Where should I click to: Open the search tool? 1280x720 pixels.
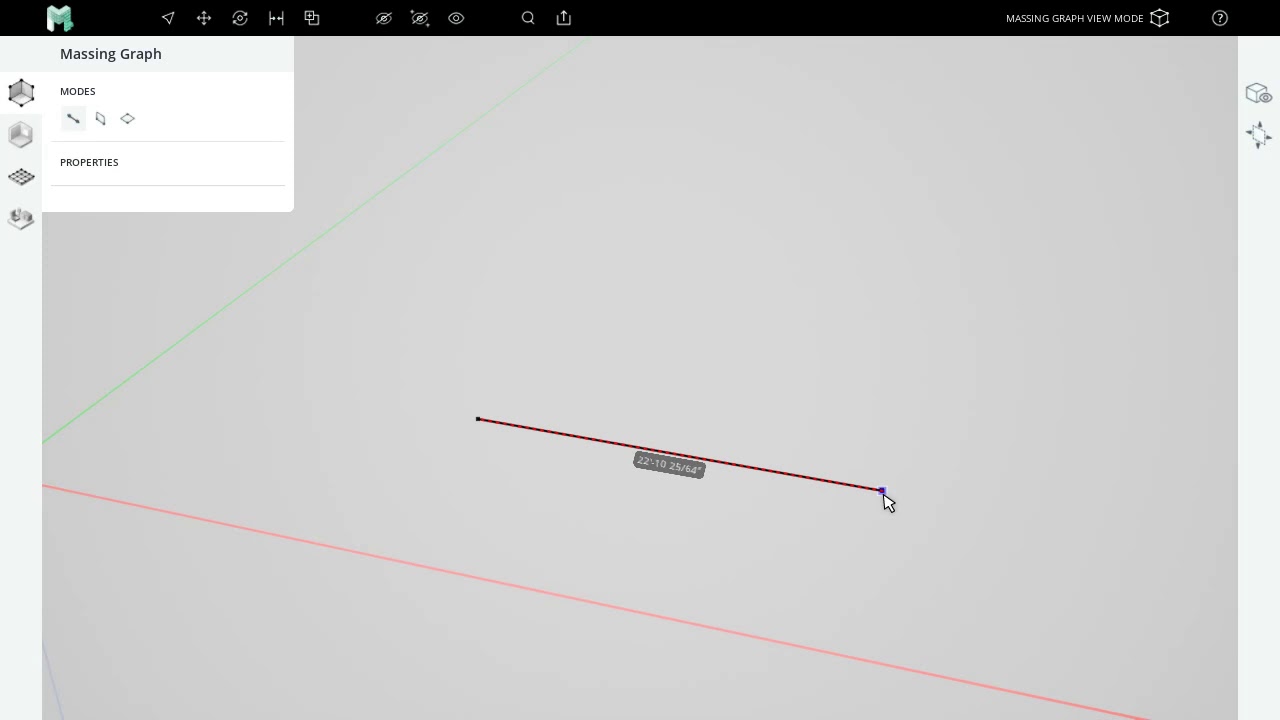528,18
